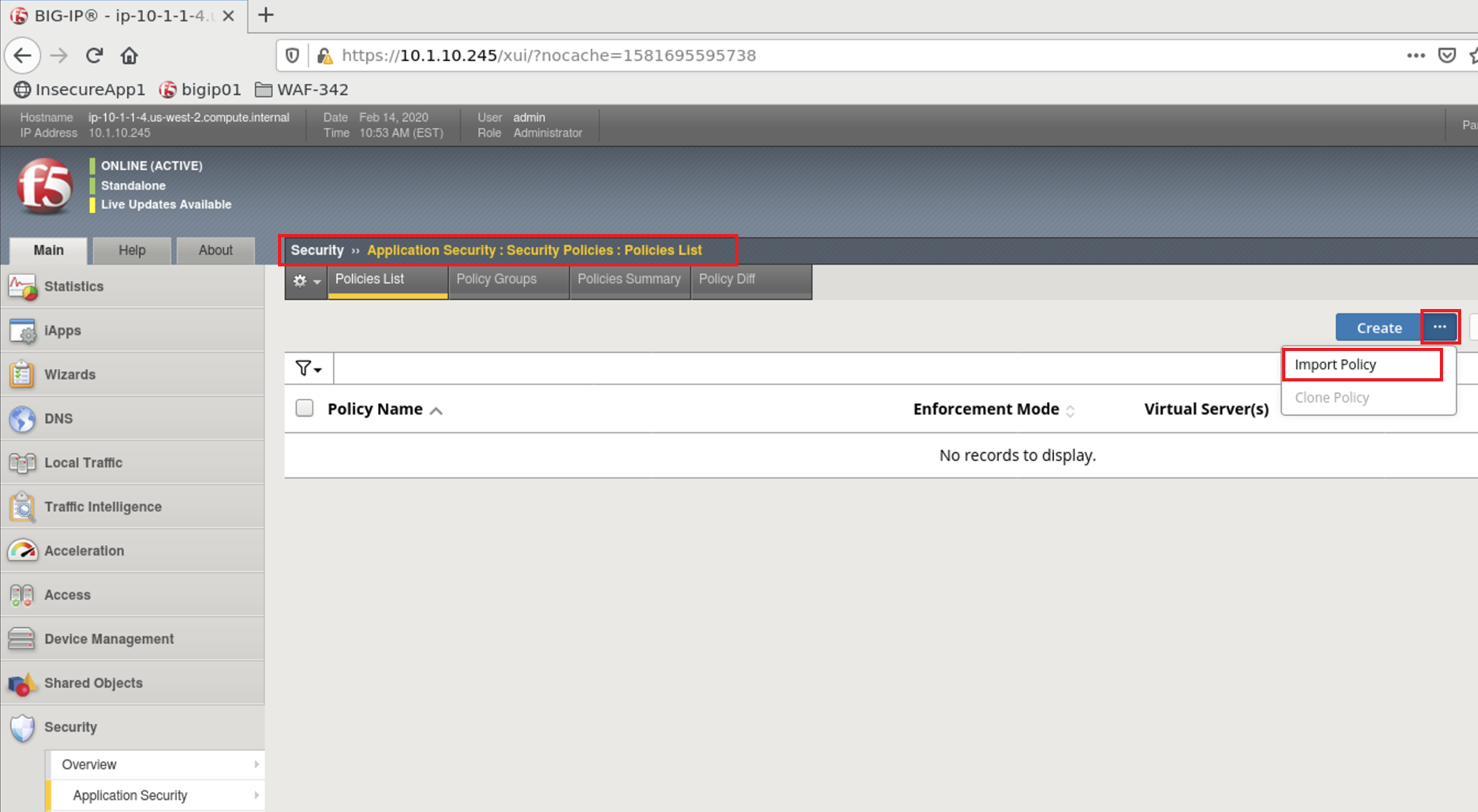Open the Traffic Intelligence icon

(23, 507)
